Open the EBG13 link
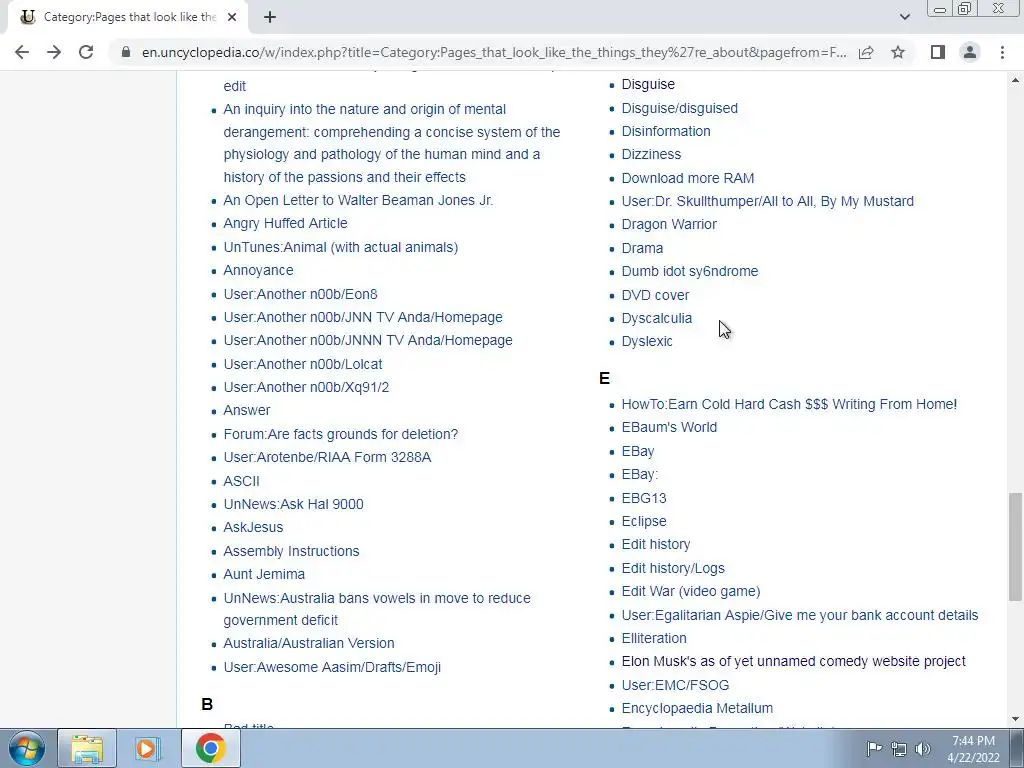The height and width of the screenshot is (768, 1024). (x=644, y=498)
